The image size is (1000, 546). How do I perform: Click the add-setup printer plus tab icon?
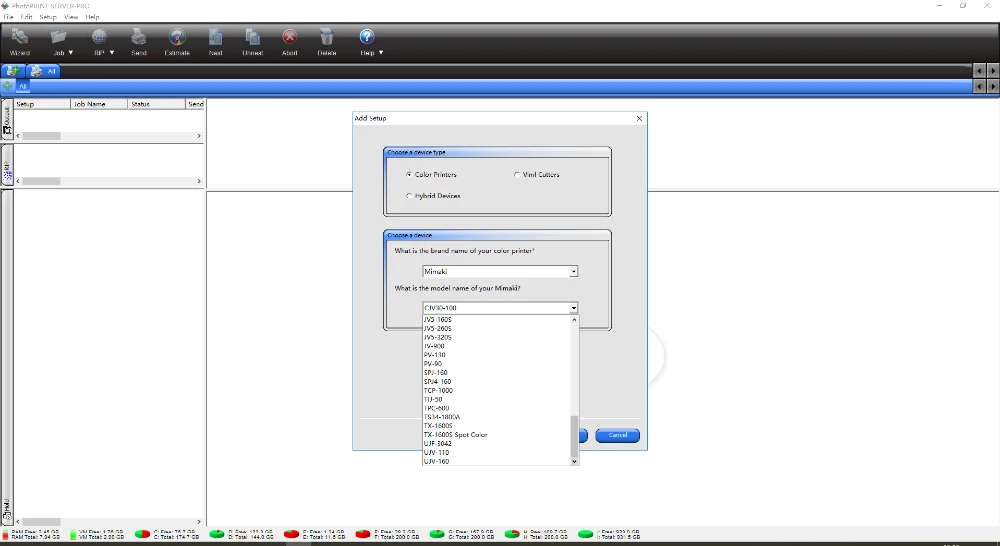[x=12, y=71]
